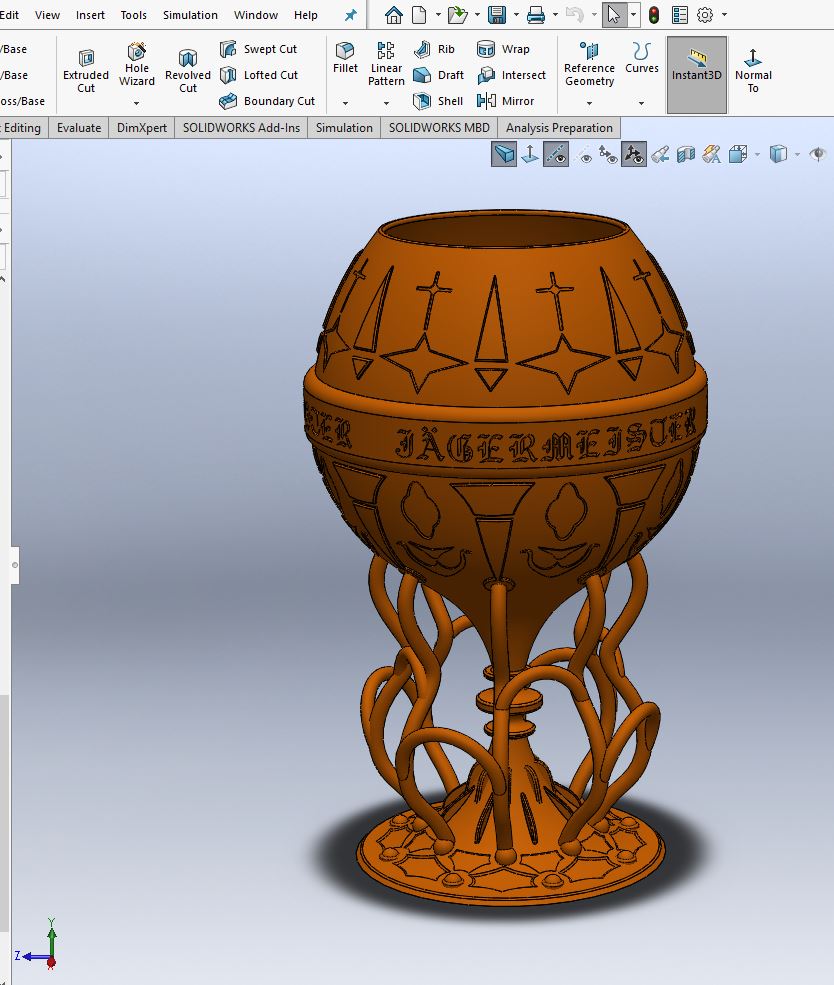Select the Wrap feature tool
834x985 pixels.
point(503,49)
